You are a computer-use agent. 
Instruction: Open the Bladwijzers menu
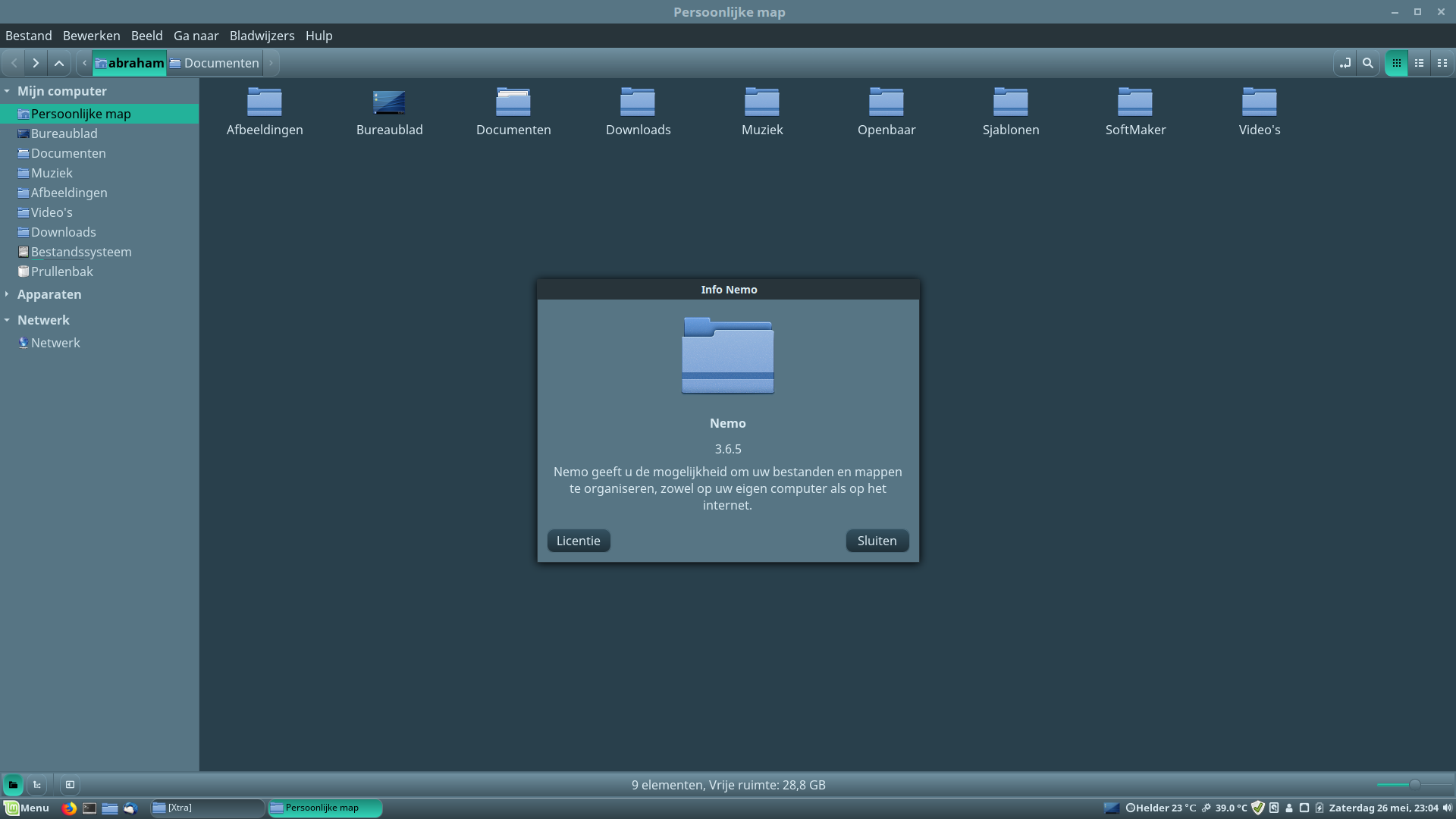tap(262, 36)
